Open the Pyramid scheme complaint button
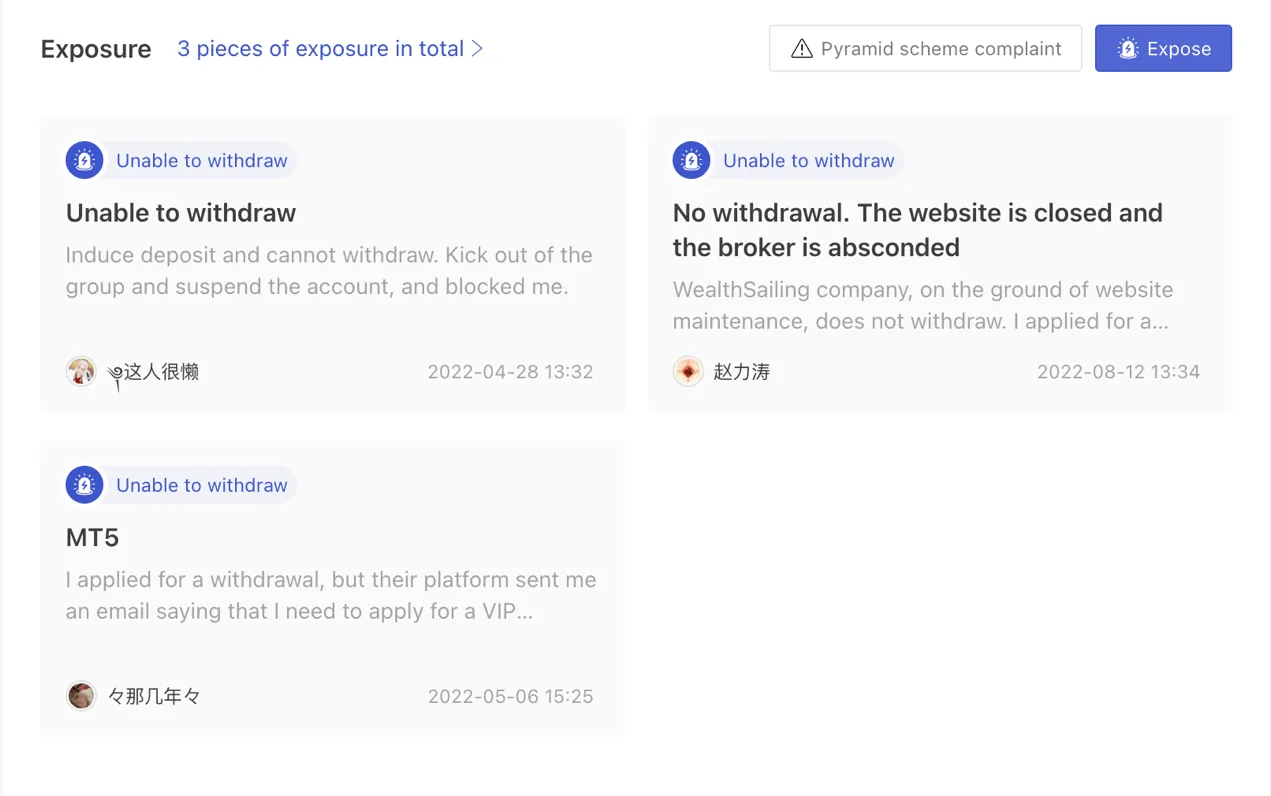Viewport: 1271px width, 796px height. pos(925,48)
